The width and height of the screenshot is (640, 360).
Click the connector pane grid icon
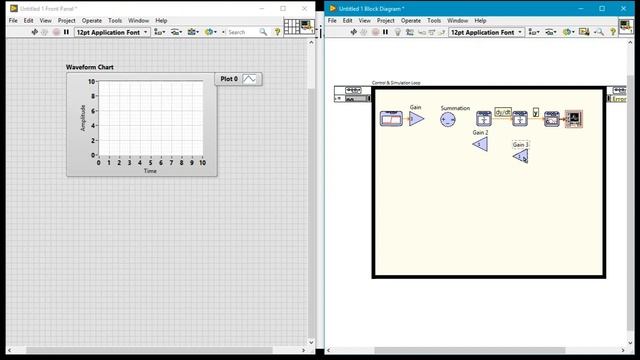291,27
